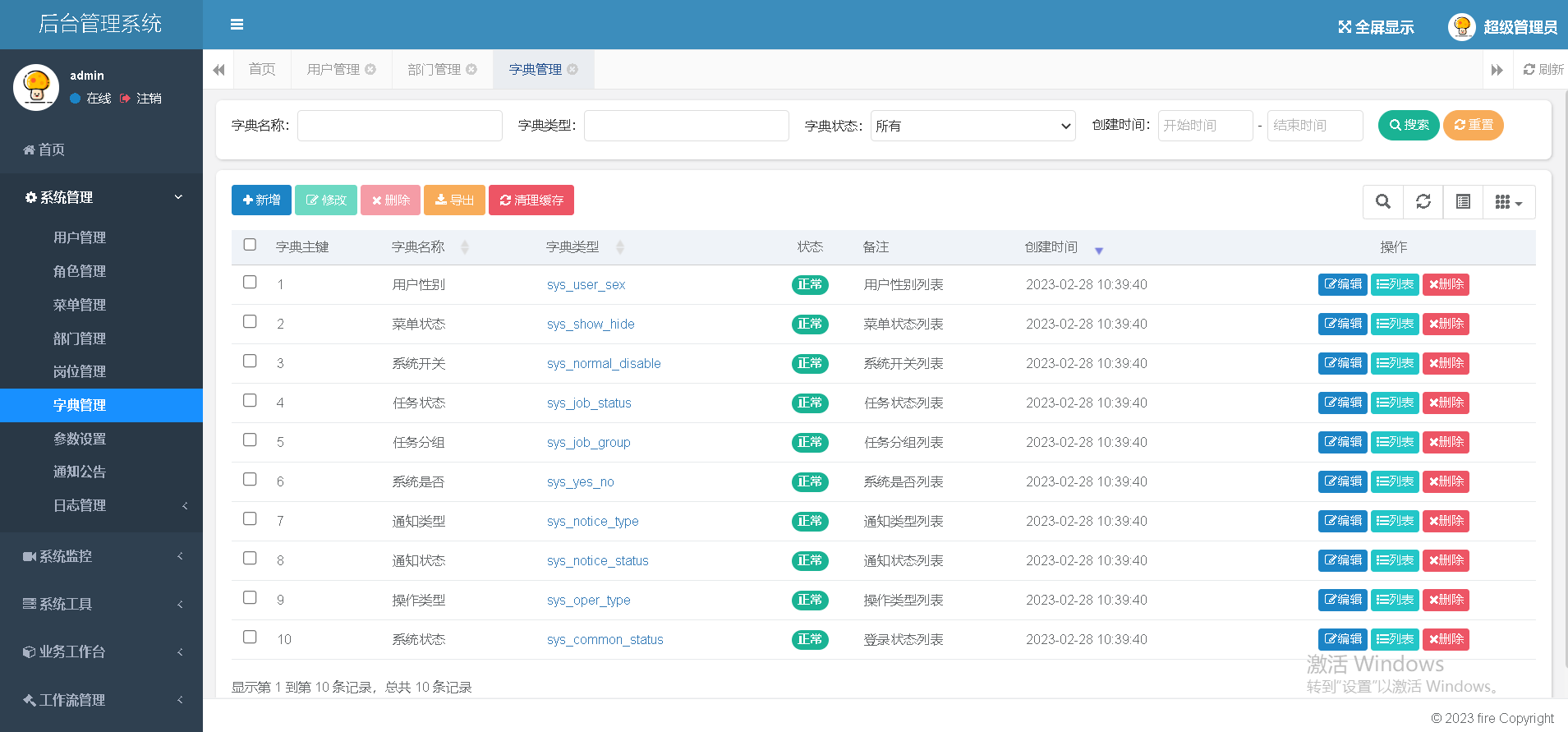Image resolution: width=1568 pixels, height=732 pixels.
Task: Click the 新增 add button
Action: click(x=261, y=200)
